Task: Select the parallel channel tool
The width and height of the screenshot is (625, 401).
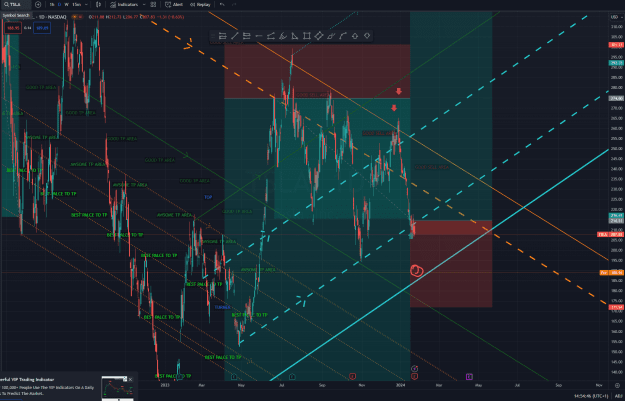Action: click(x=330, y=36)
